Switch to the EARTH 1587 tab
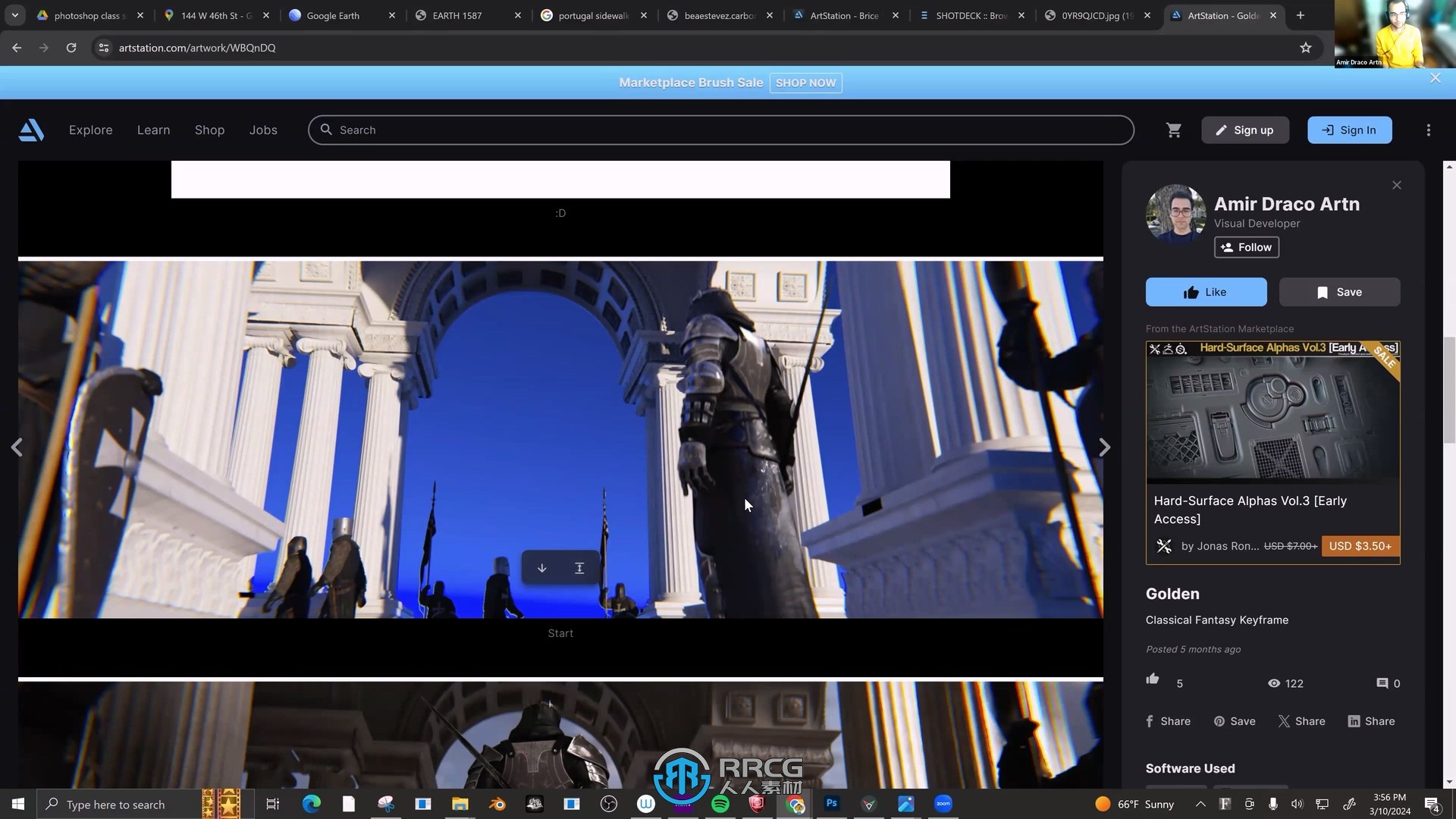 469,15
